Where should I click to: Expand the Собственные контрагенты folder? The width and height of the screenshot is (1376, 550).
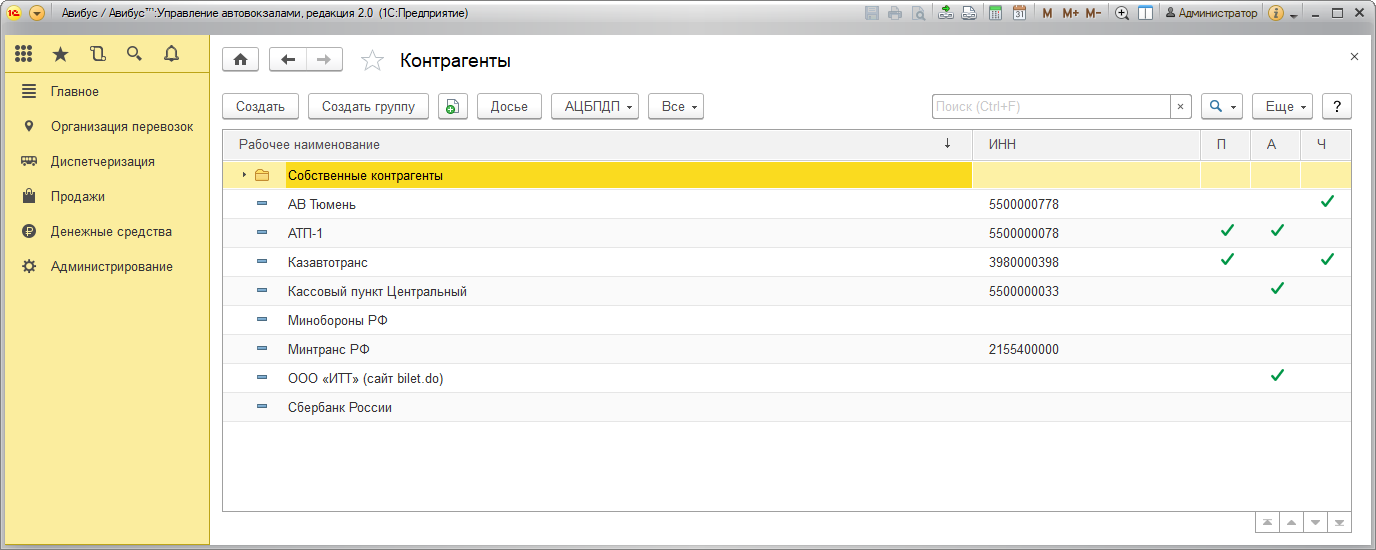click(x=244, y=175)
